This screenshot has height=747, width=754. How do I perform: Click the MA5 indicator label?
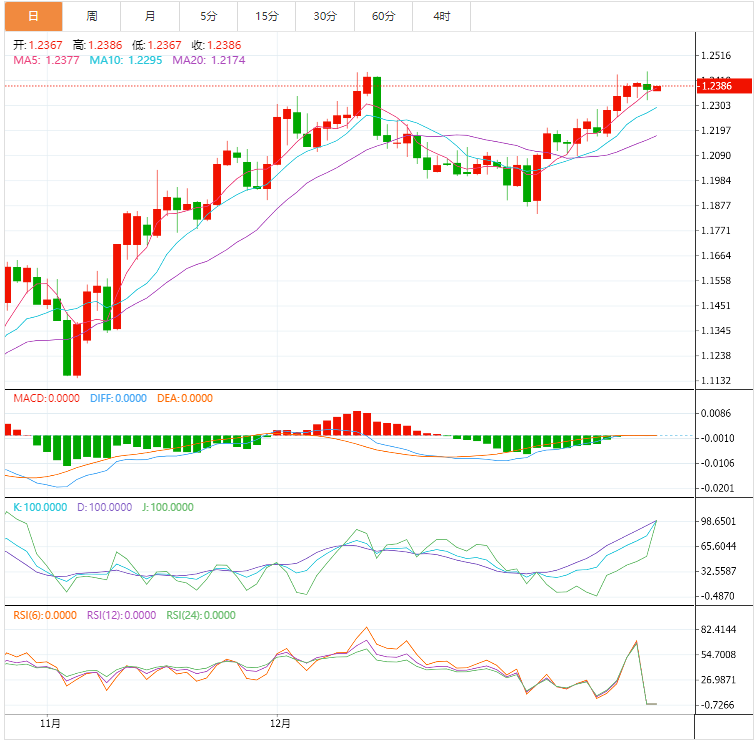pos(46,61)
